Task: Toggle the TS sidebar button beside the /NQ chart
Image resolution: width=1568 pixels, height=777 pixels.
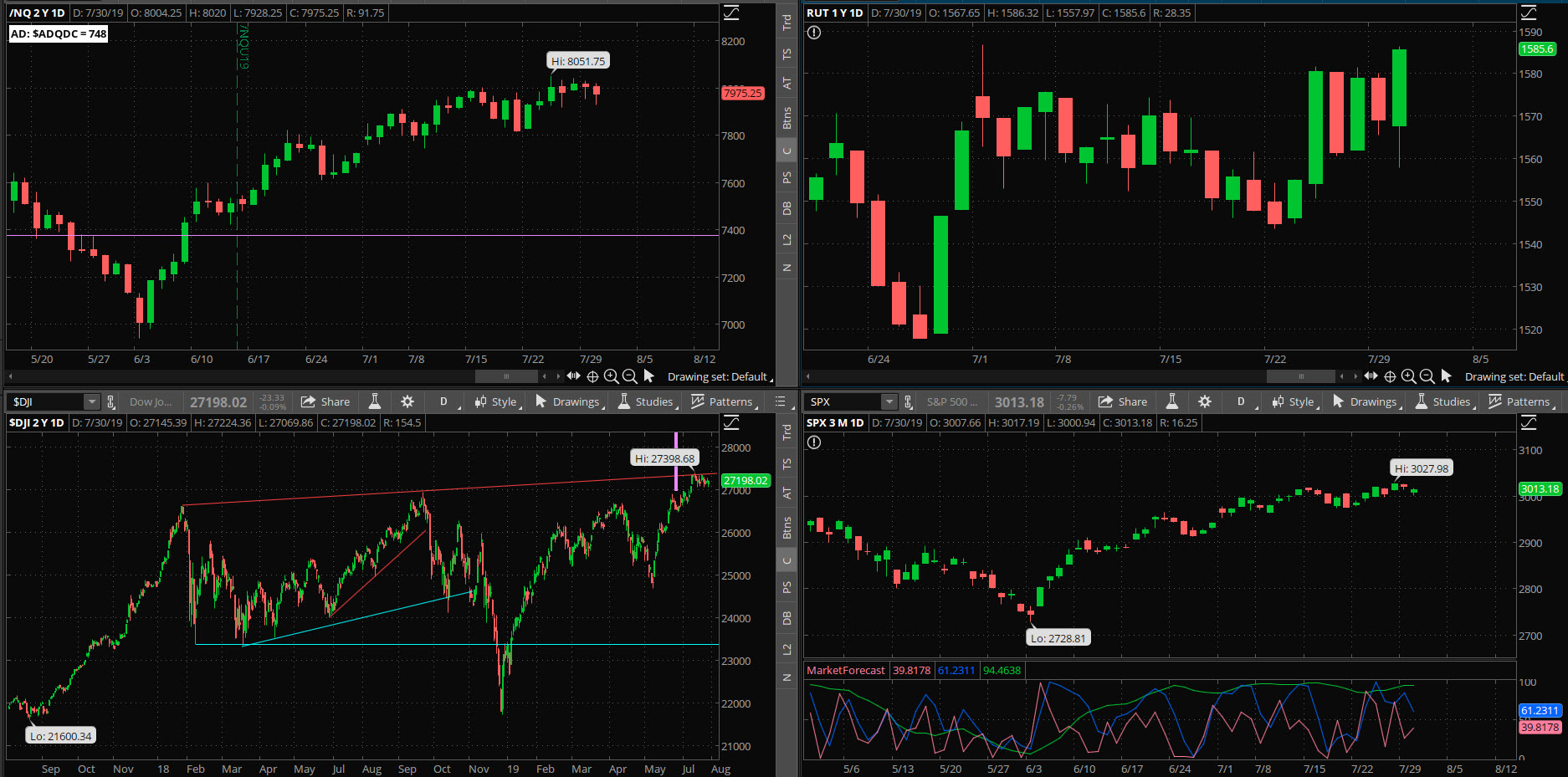Action: tap(787, 54)
